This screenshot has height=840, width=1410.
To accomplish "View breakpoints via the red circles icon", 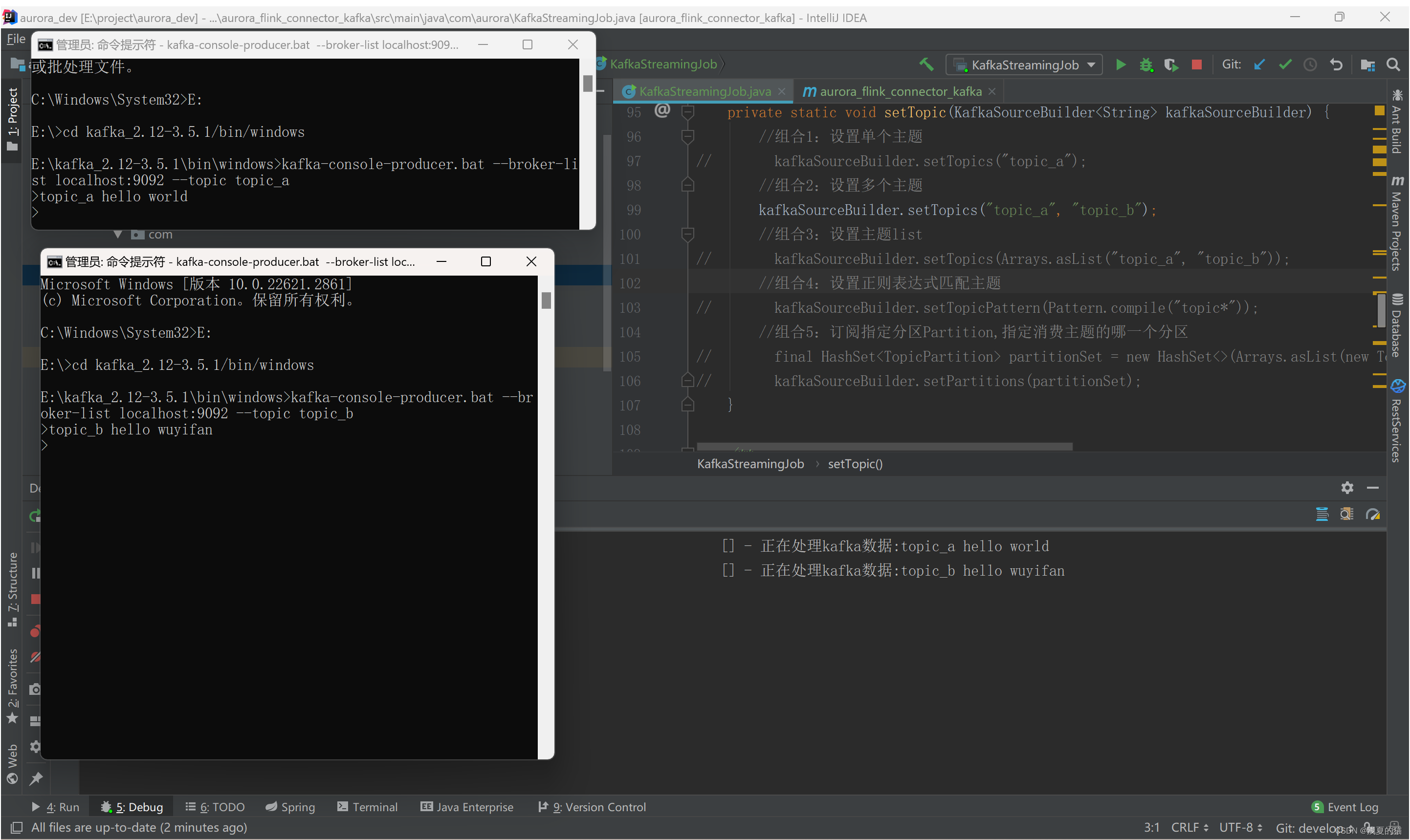I will (35, 630).
